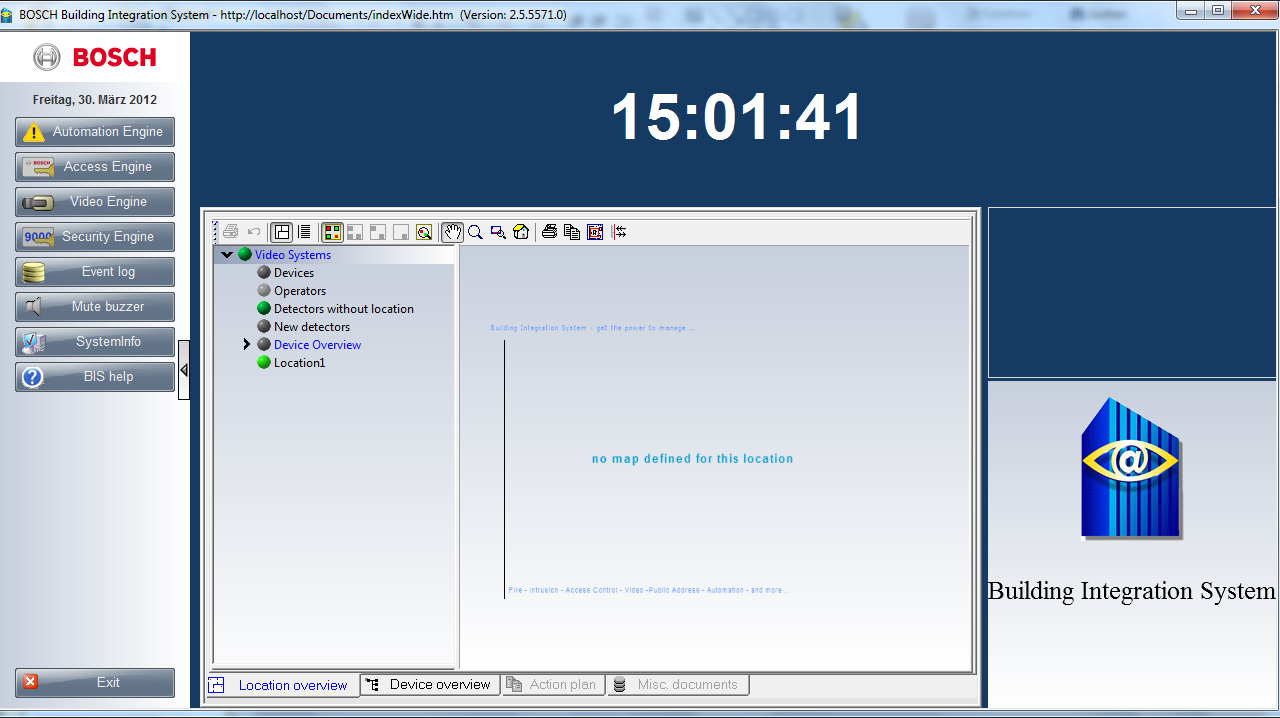Open SystemInfo
The width and height of the screenshot is (1280, 718).
point(95,342)
